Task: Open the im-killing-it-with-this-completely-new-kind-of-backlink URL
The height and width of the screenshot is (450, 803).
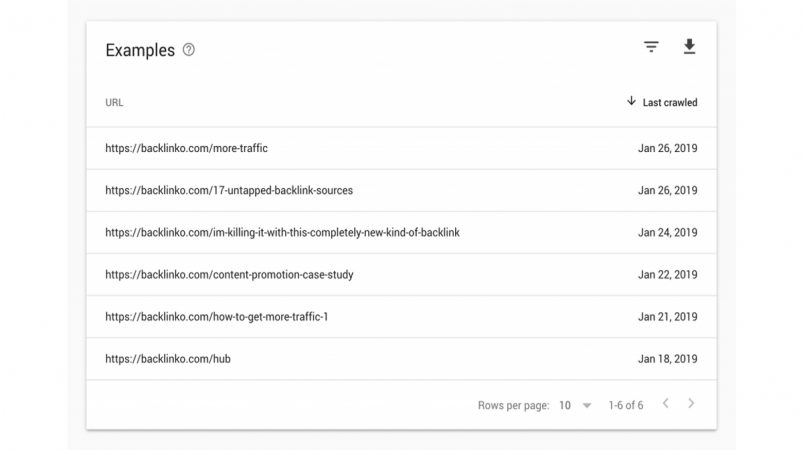Action: [x=282, y=232]
